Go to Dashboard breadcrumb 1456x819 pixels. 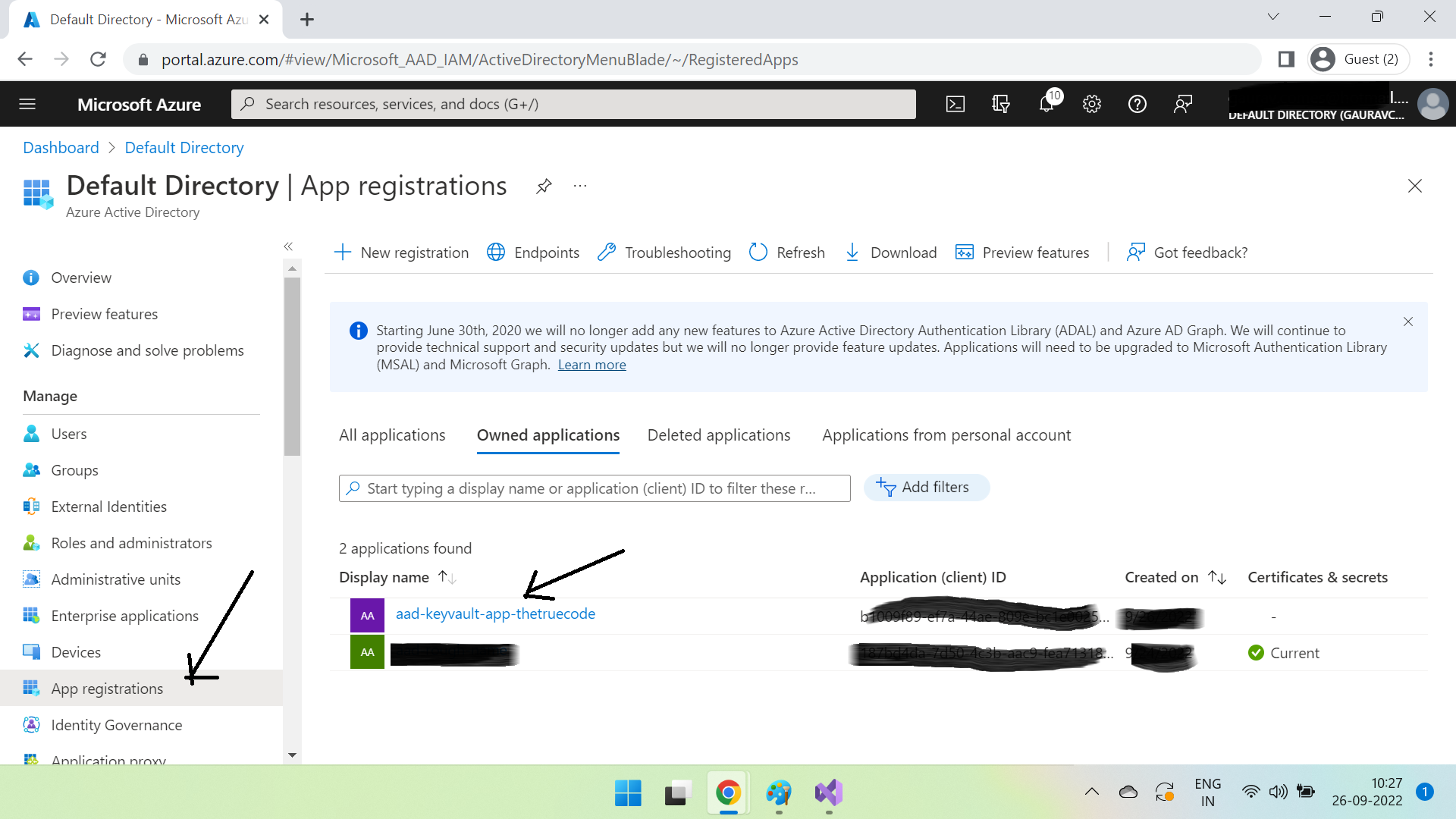(x=61, y=148)
